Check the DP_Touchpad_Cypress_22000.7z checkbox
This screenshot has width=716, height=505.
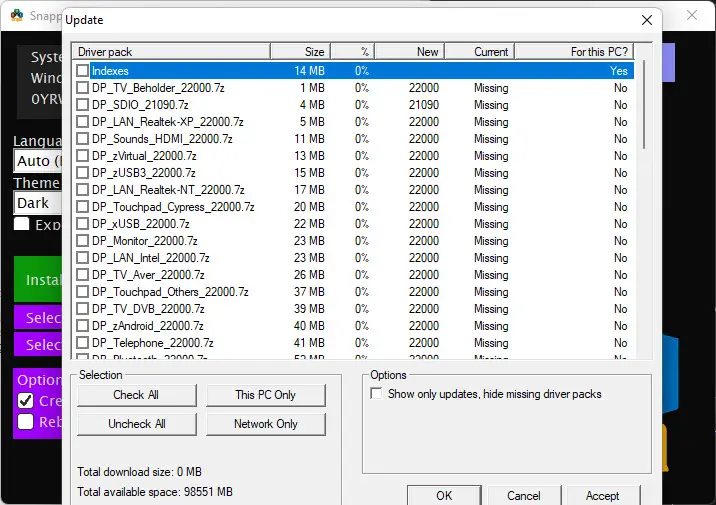(x=83, y=207)
